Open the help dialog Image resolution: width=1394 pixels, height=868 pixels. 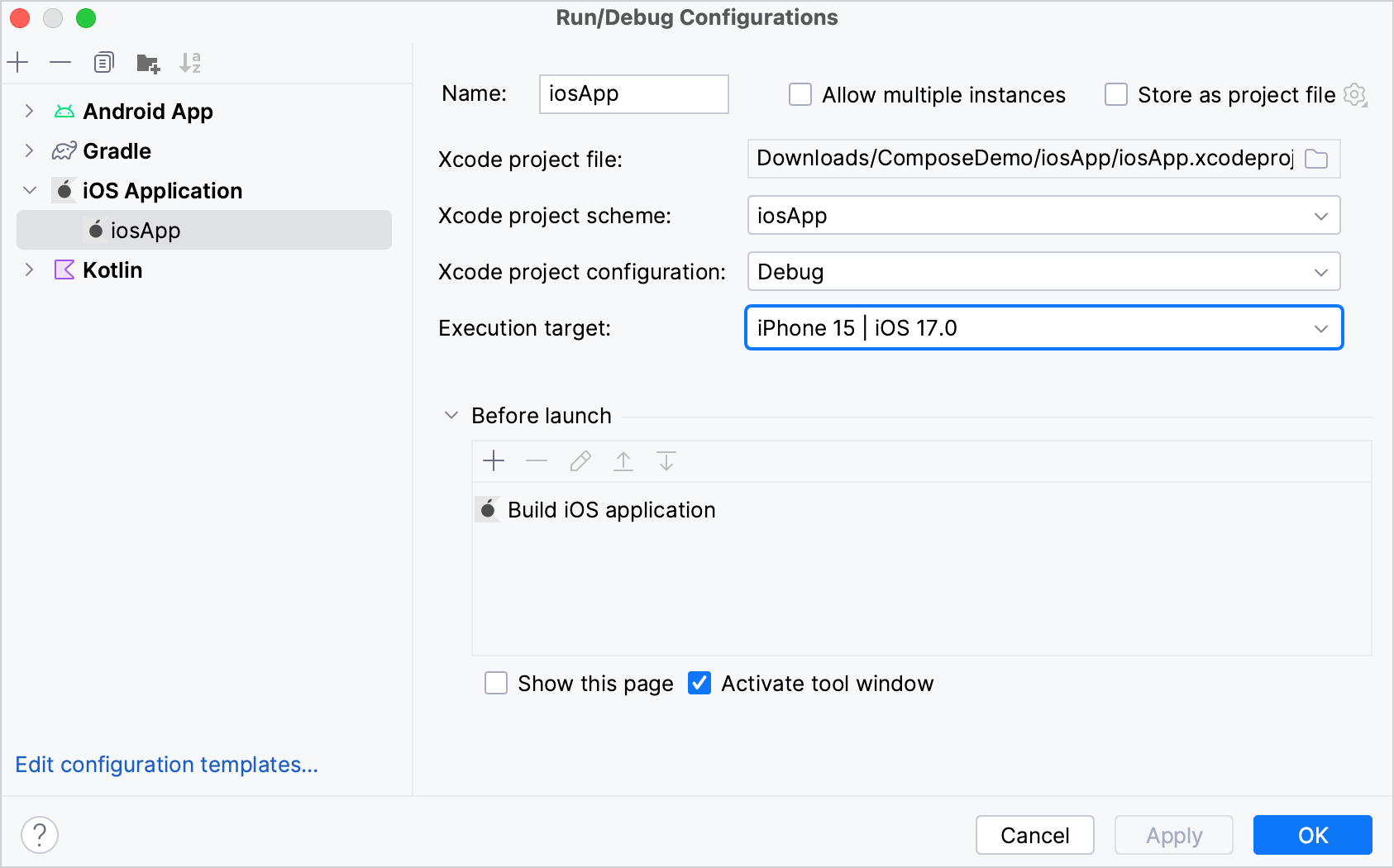coord(39,834)
